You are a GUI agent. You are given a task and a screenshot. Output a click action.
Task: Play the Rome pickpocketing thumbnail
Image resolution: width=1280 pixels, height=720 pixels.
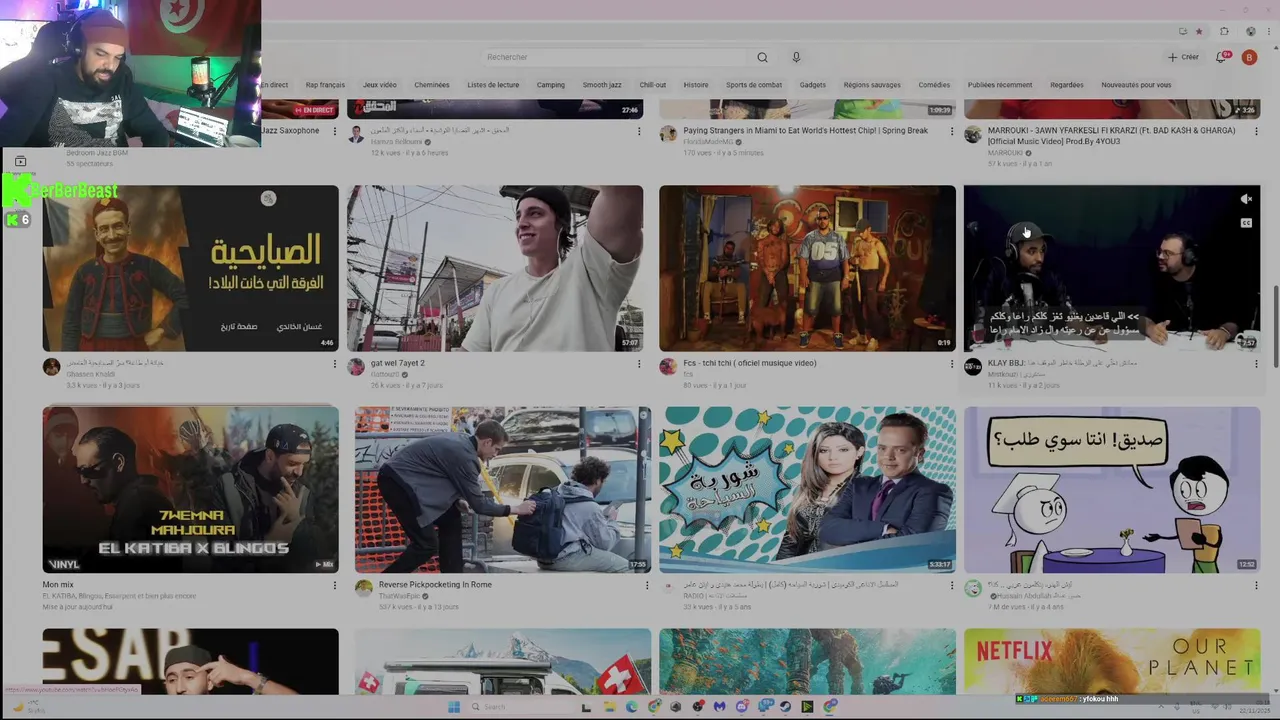click(x=502, y=489)
